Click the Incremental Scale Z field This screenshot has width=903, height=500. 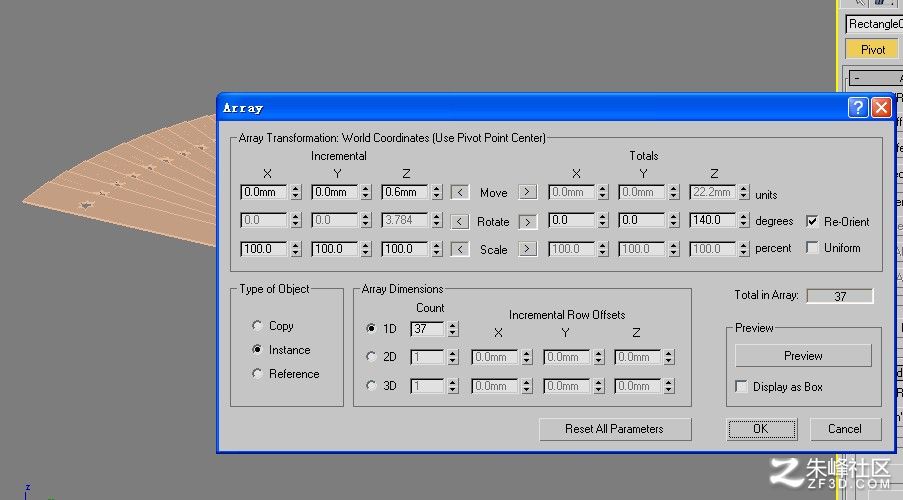[405, 249]
